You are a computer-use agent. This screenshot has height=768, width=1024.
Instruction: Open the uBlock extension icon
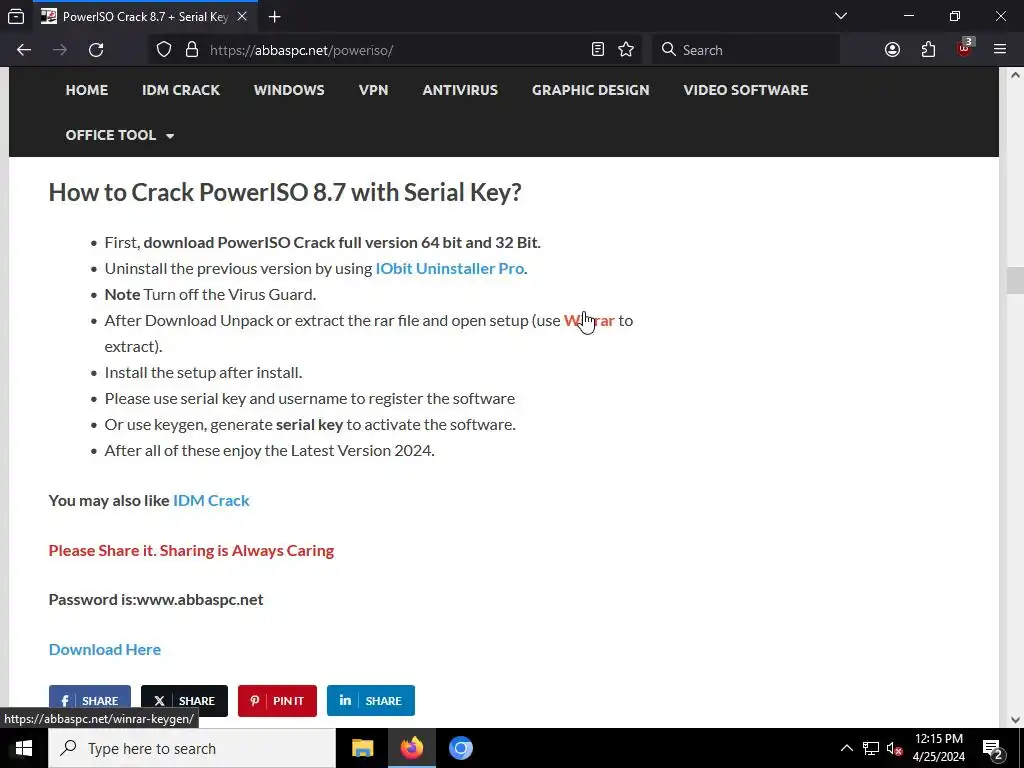coord(965,48)
